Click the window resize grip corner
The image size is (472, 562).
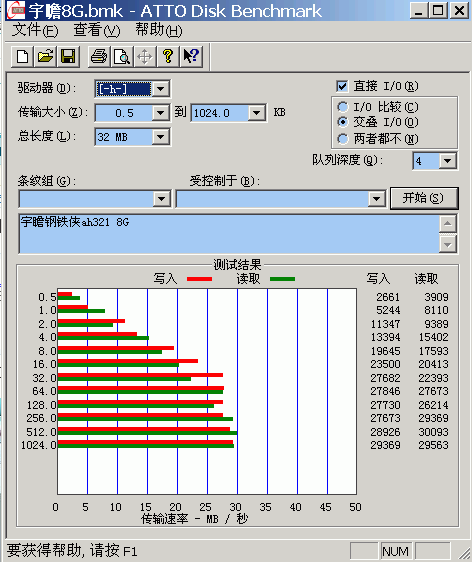pyautogui.click(x=464, y=553)
